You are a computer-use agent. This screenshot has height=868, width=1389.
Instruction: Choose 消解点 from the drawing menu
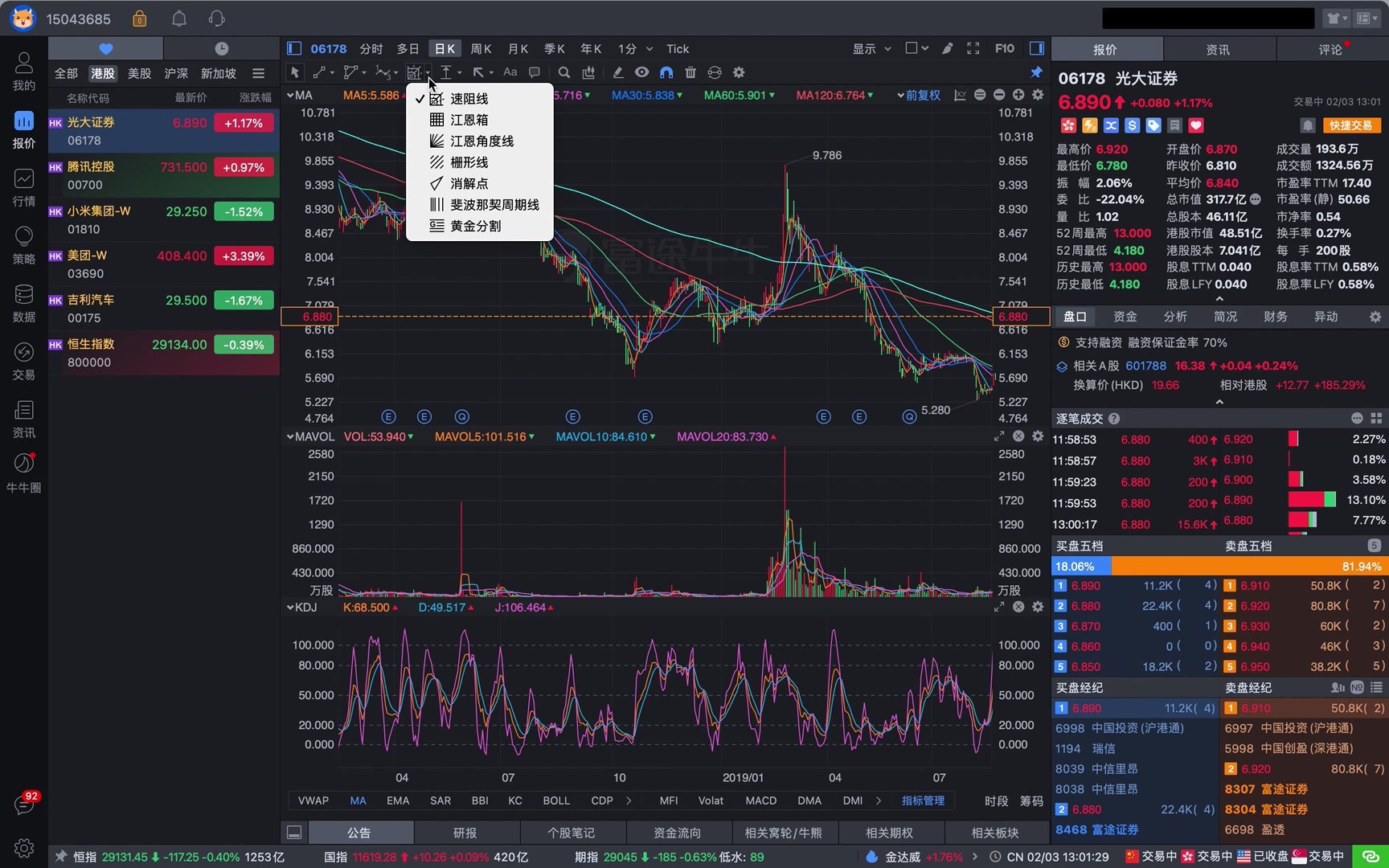[x=480, y=183]
